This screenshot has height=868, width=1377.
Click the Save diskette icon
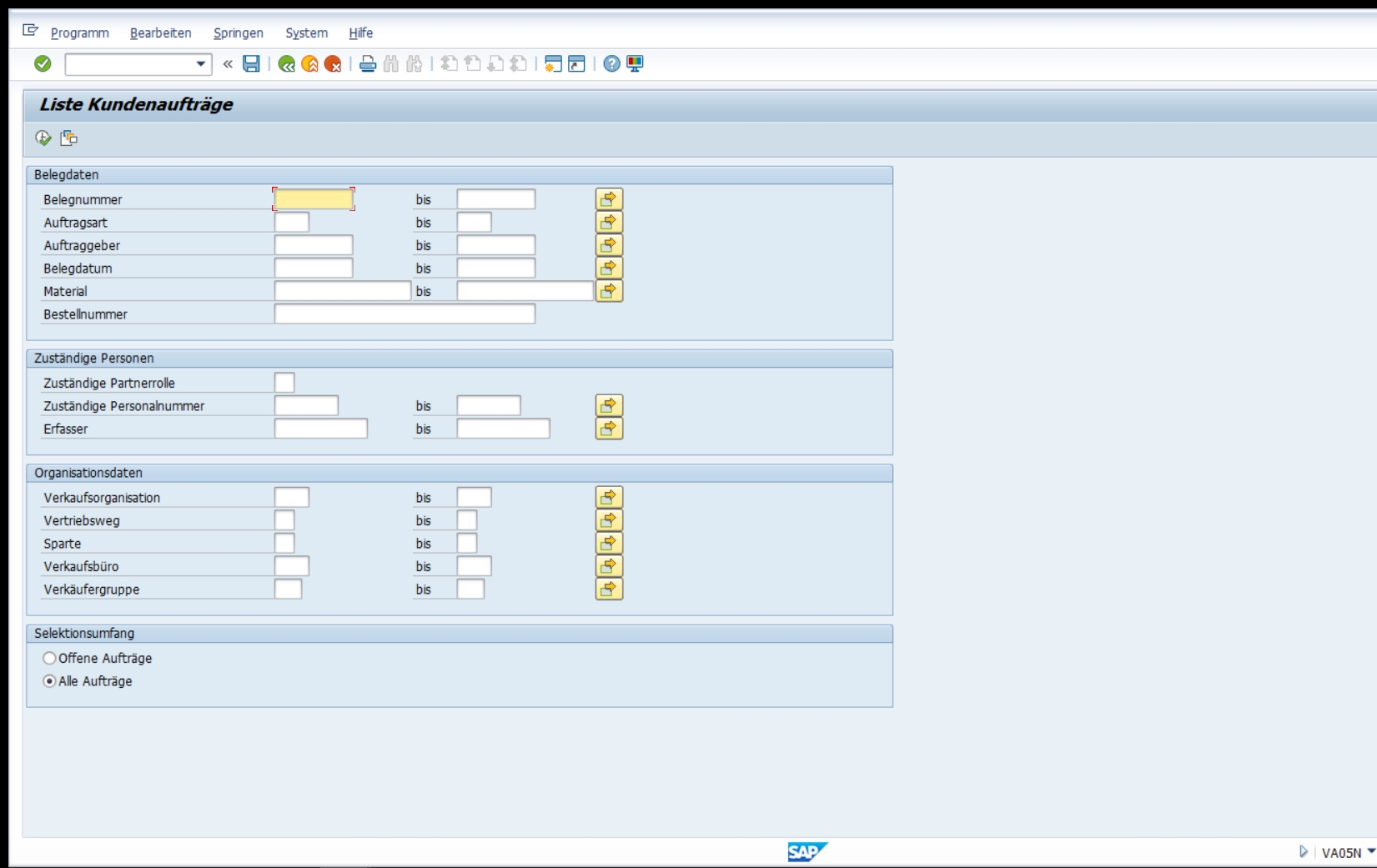(x=251, y=63)
